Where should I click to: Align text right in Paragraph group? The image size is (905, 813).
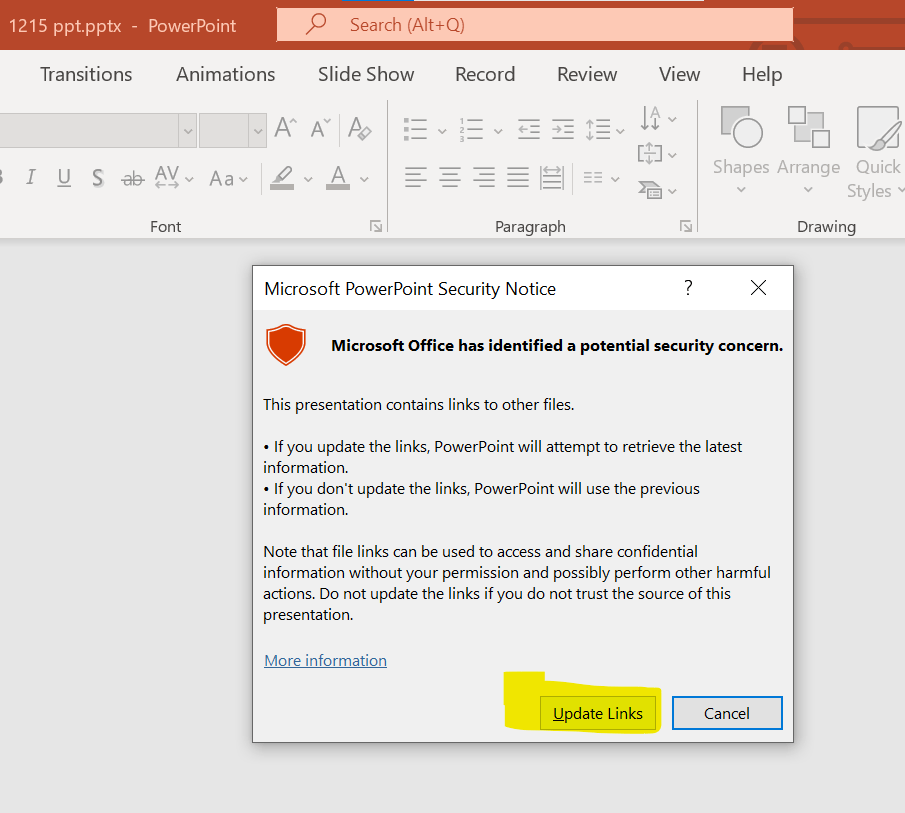484,177
